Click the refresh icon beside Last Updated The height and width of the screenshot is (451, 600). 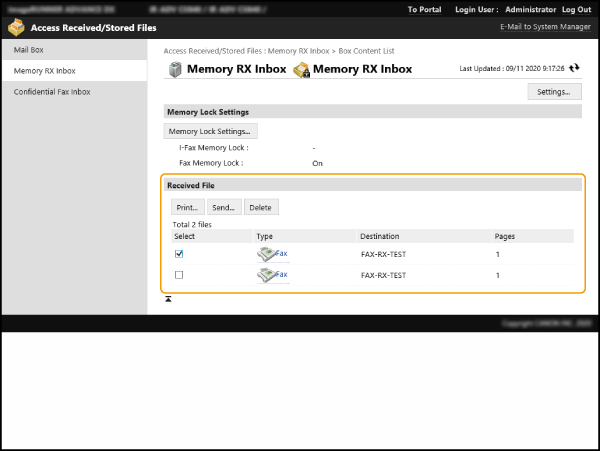[574, 69]
